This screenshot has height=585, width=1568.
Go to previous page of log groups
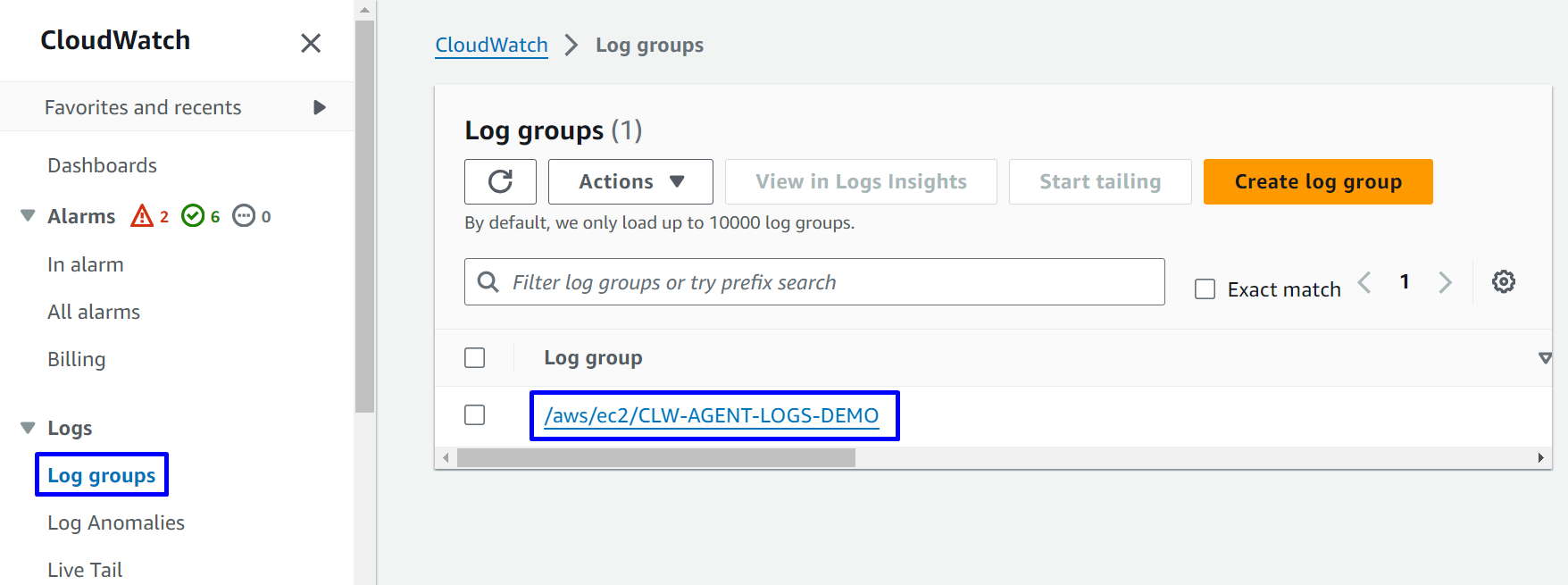[x=1364, y=282]
